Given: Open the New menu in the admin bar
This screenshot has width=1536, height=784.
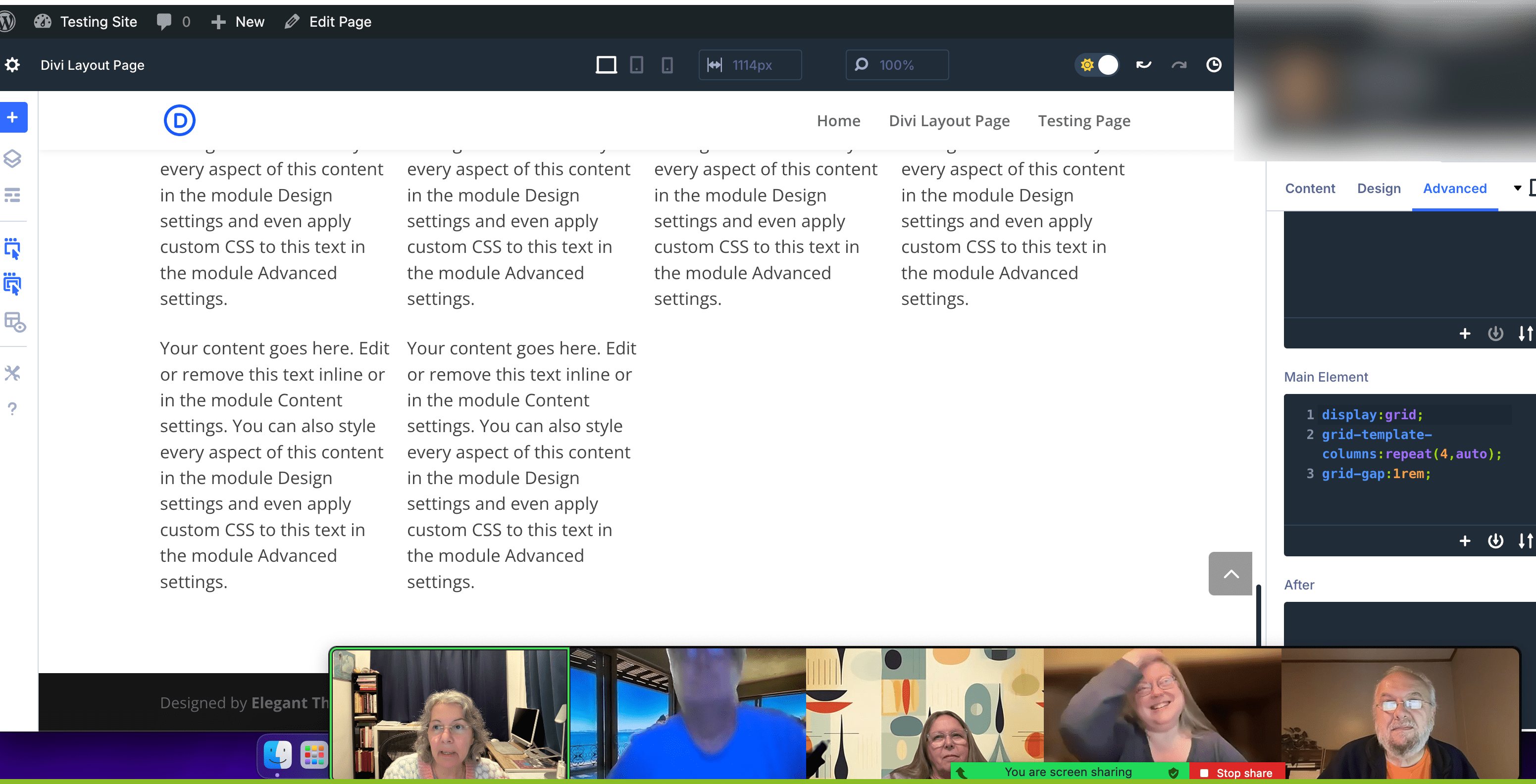Looking at the screenshot, I should 237,21.
